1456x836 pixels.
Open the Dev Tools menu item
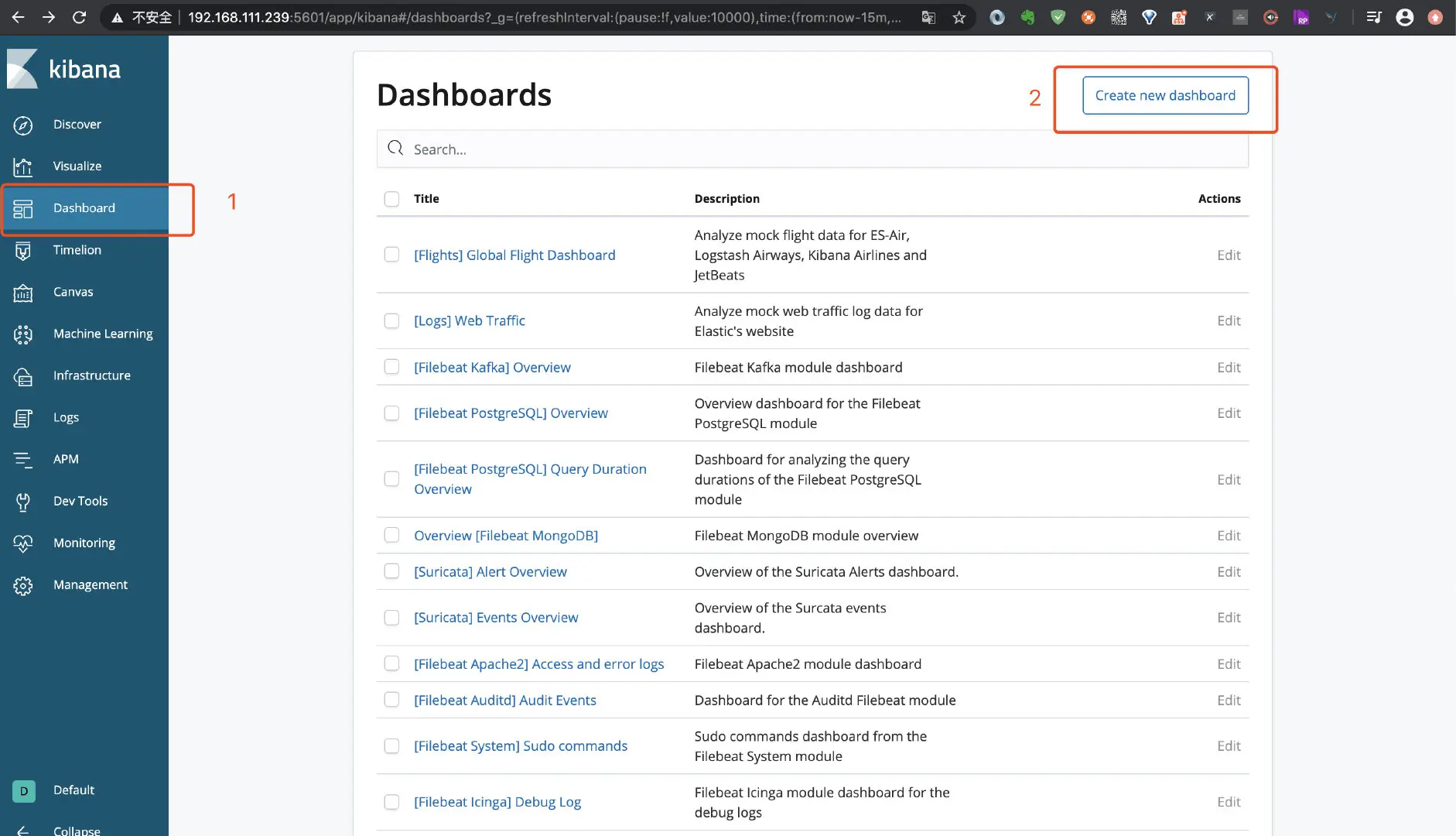(80, 501)
